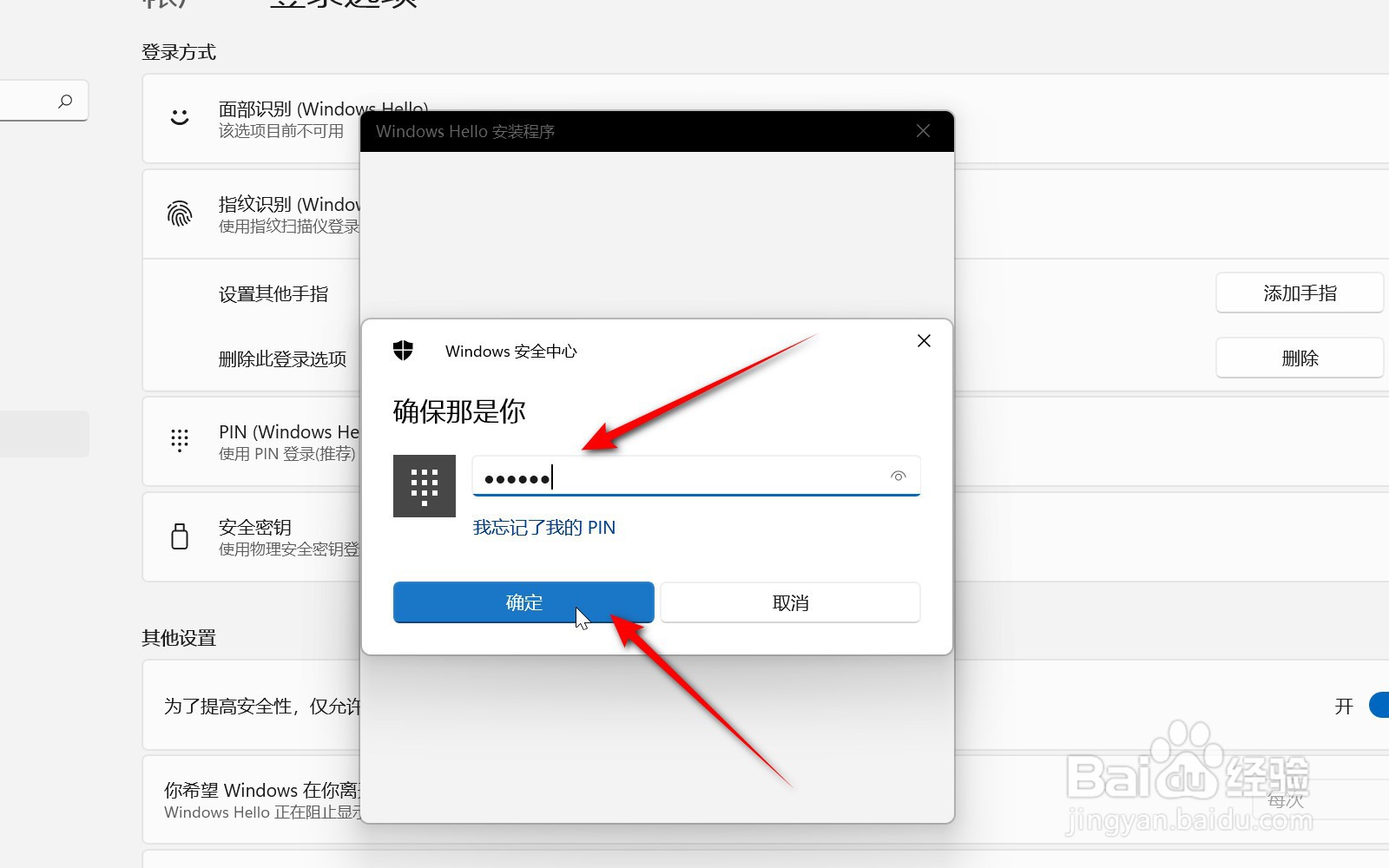Image resolution: width=1389 pixels, height=868 pixels.
Task: Click 你希望 Windows 在你离 setting text
Action: click(x=262, y=790)
